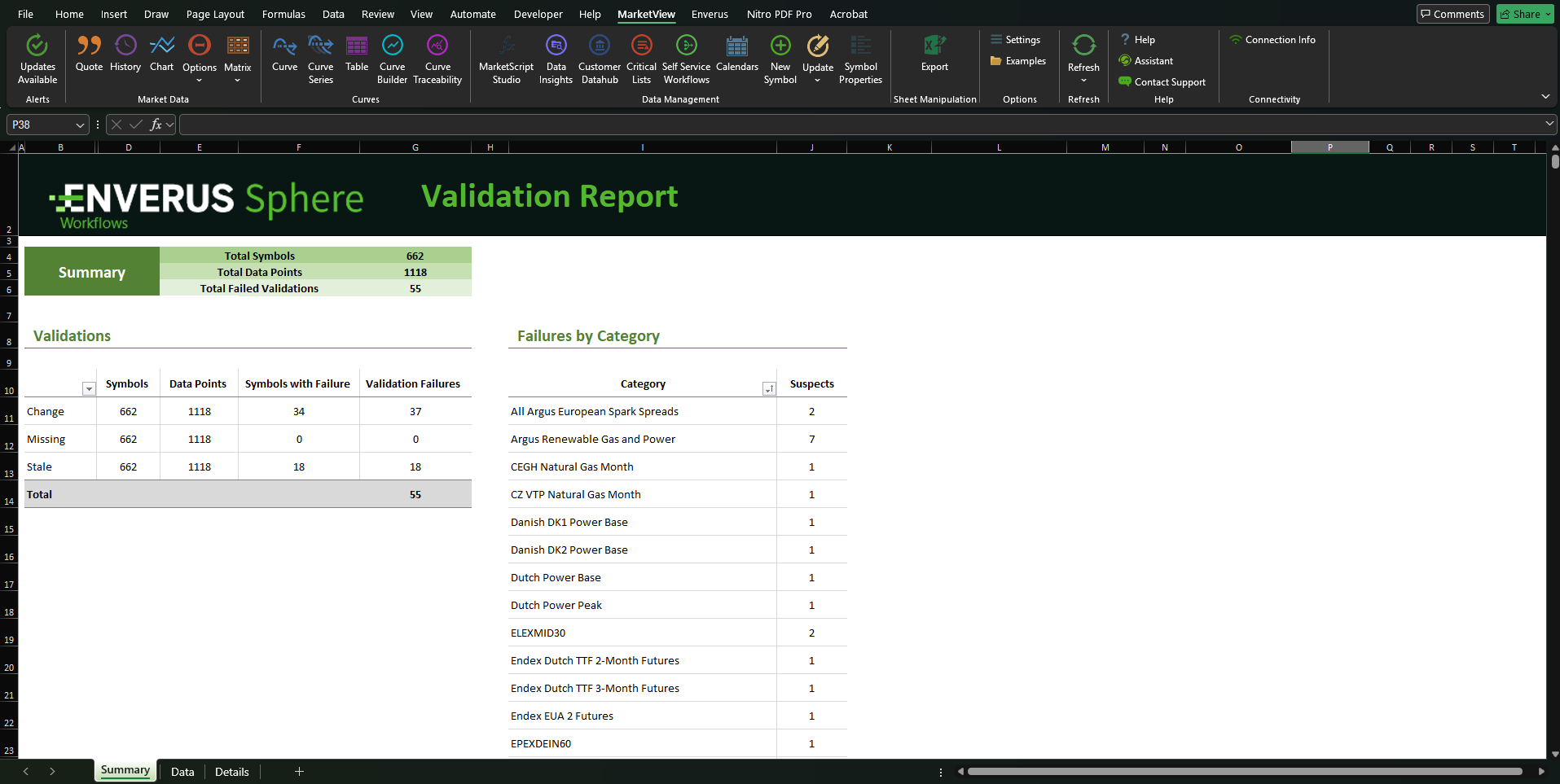The width and height of the screenshot is (1560, 784).
Task: Switch to the Data sheet tab
Action: (182, 772)
